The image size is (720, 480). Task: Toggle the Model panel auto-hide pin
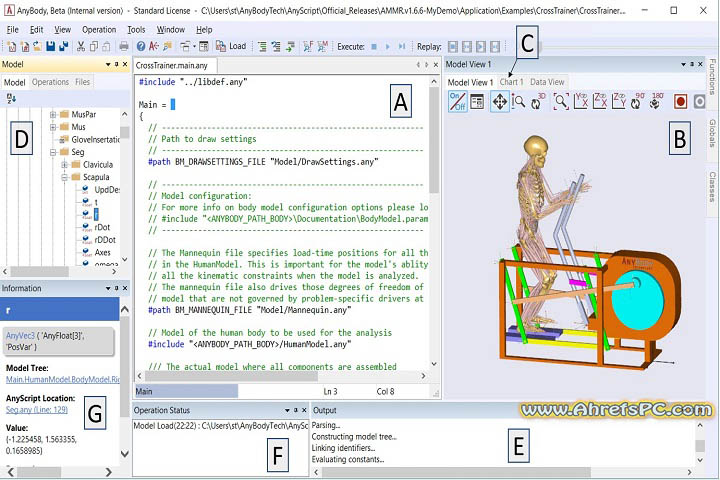[x=117, y=64]
